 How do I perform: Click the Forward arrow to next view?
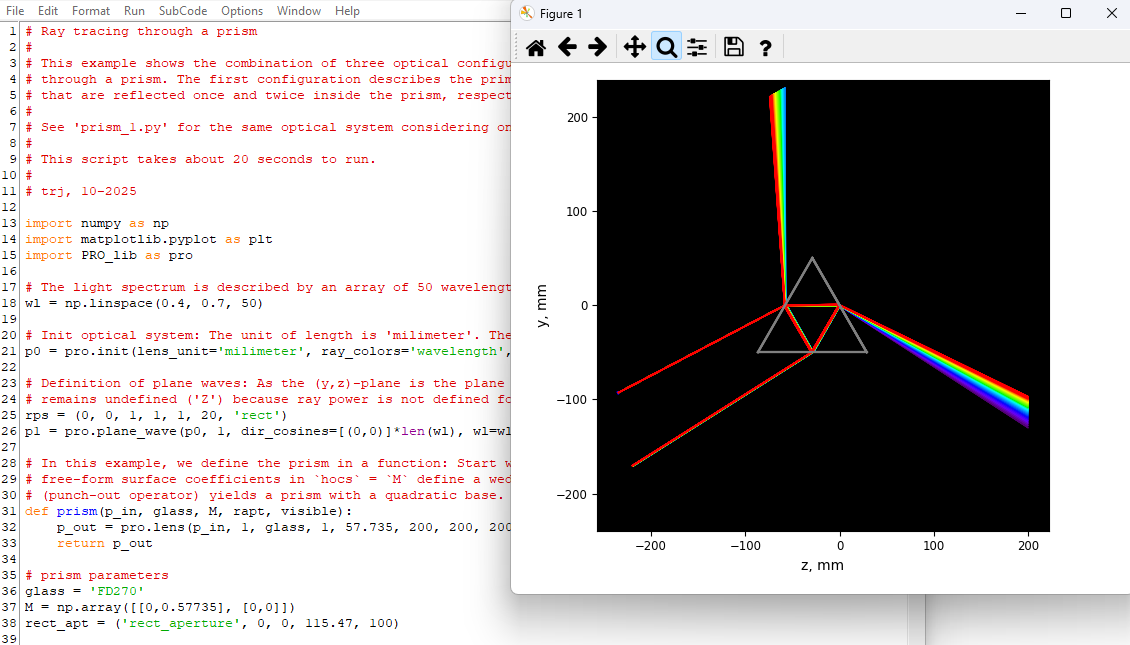point(597,47)
